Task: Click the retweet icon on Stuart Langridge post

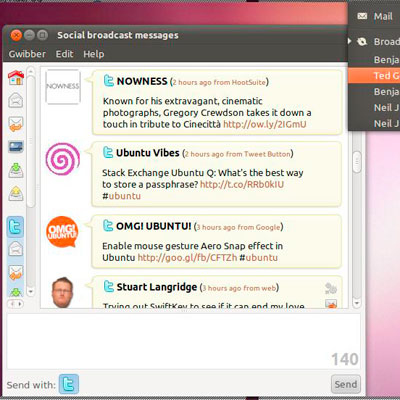Action: point(331,288)
